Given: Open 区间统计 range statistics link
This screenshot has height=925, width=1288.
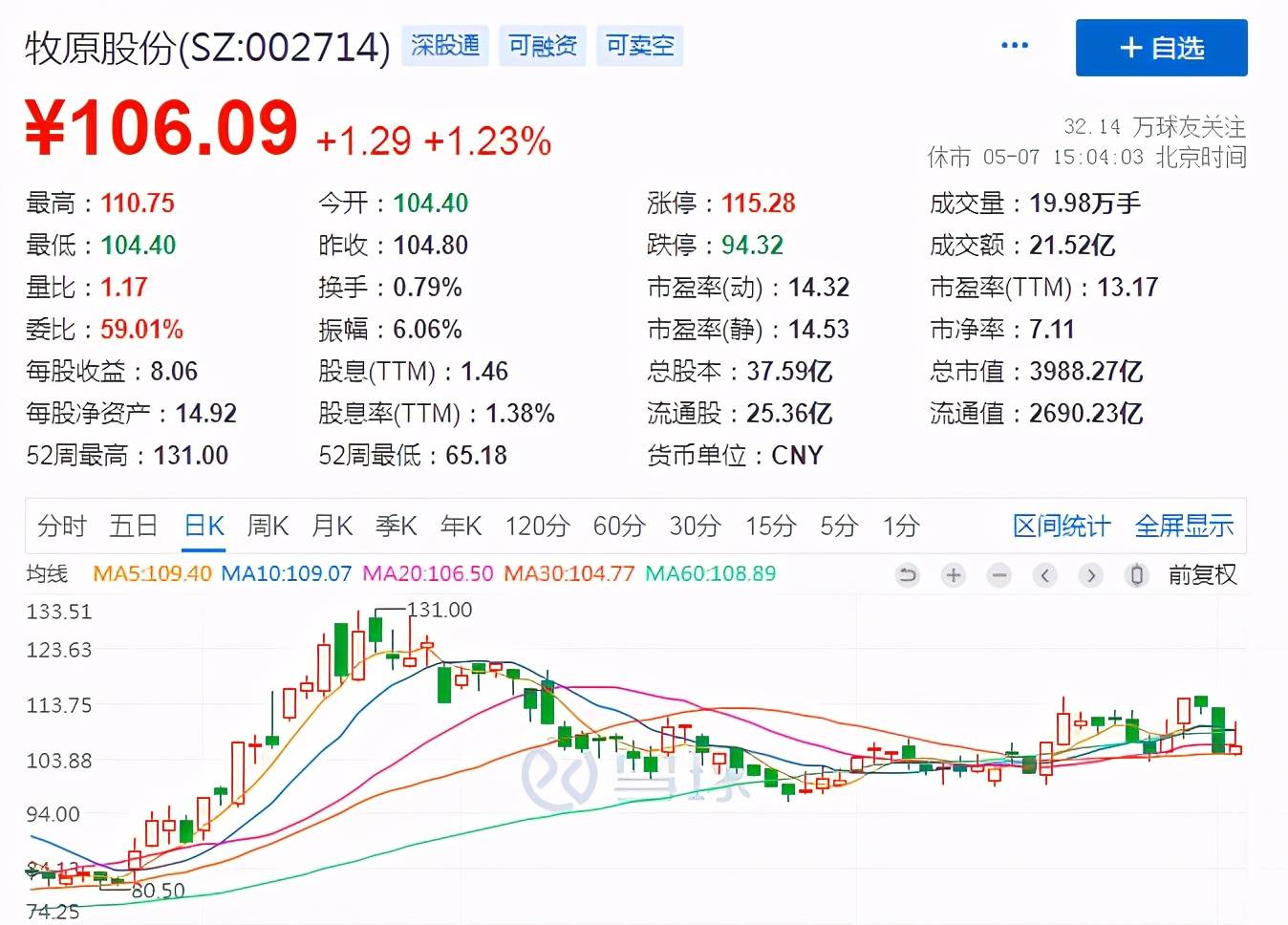Looking at the screenshot, I should click(1062, 526).
